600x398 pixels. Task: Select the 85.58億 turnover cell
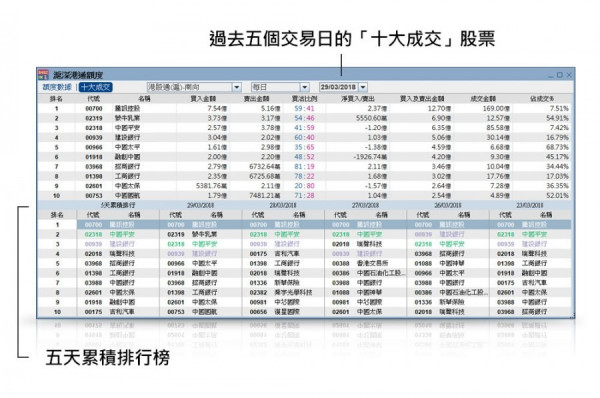(498, 128)
